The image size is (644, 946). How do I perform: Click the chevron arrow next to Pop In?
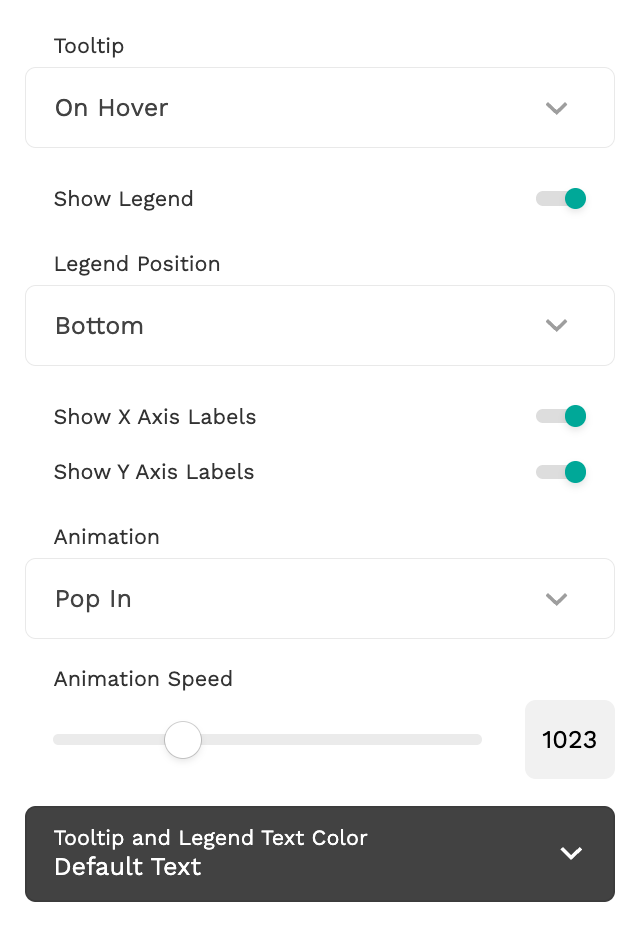(556, 599)
